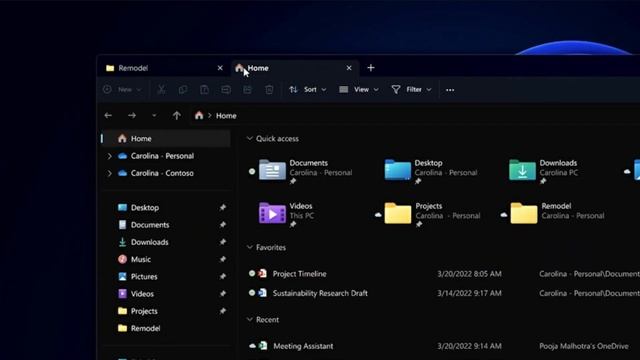Open the See more ellipsis menu
The image size is (640, 360).
tap(450, 90)
